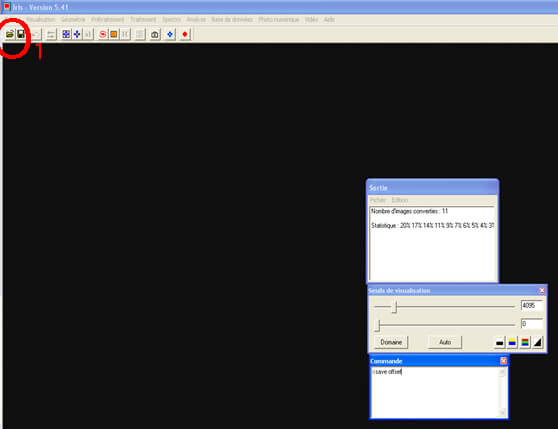Click the blue four-arrow cross icon
This screenshot has width=558, height=429.
(77, 34)
